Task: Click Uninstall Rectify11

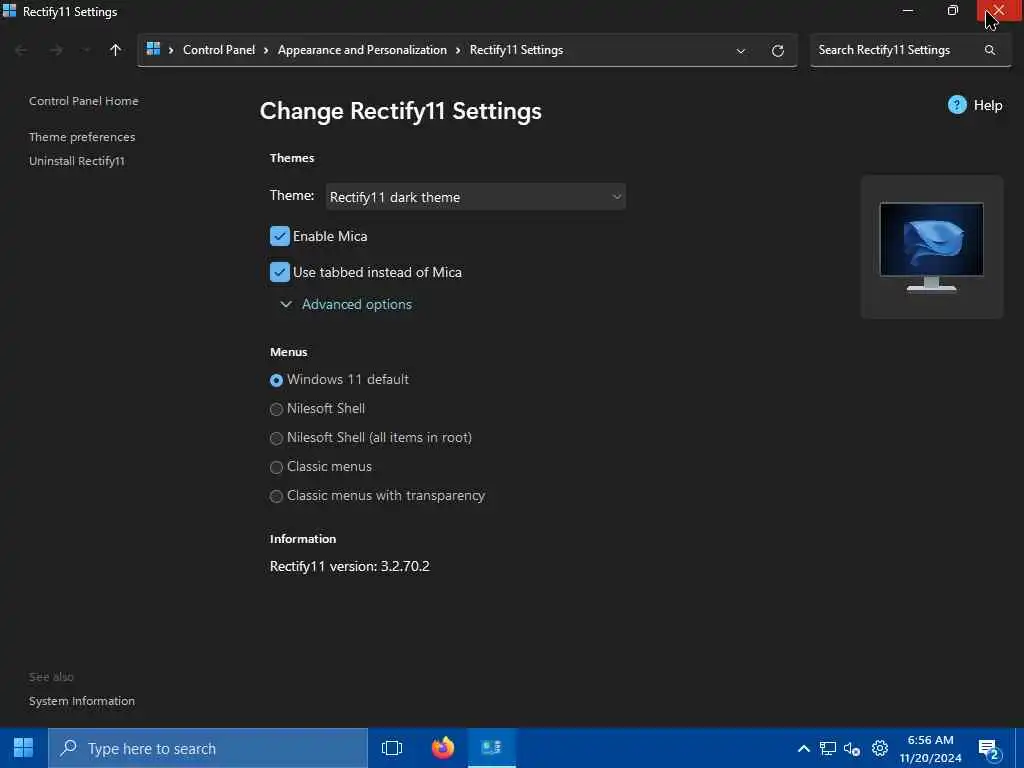Action: (77, 161)
